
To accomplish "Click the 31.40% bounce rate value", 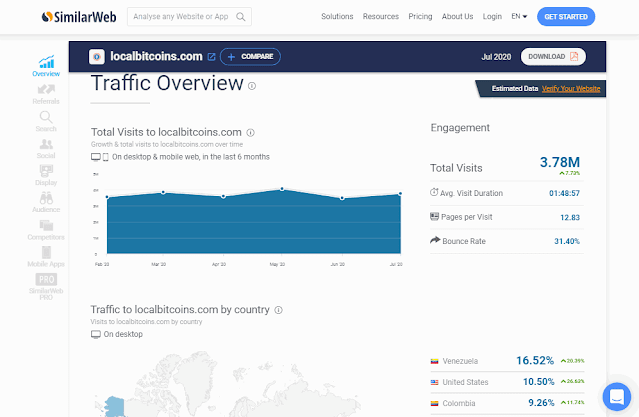I will [566, 241].
